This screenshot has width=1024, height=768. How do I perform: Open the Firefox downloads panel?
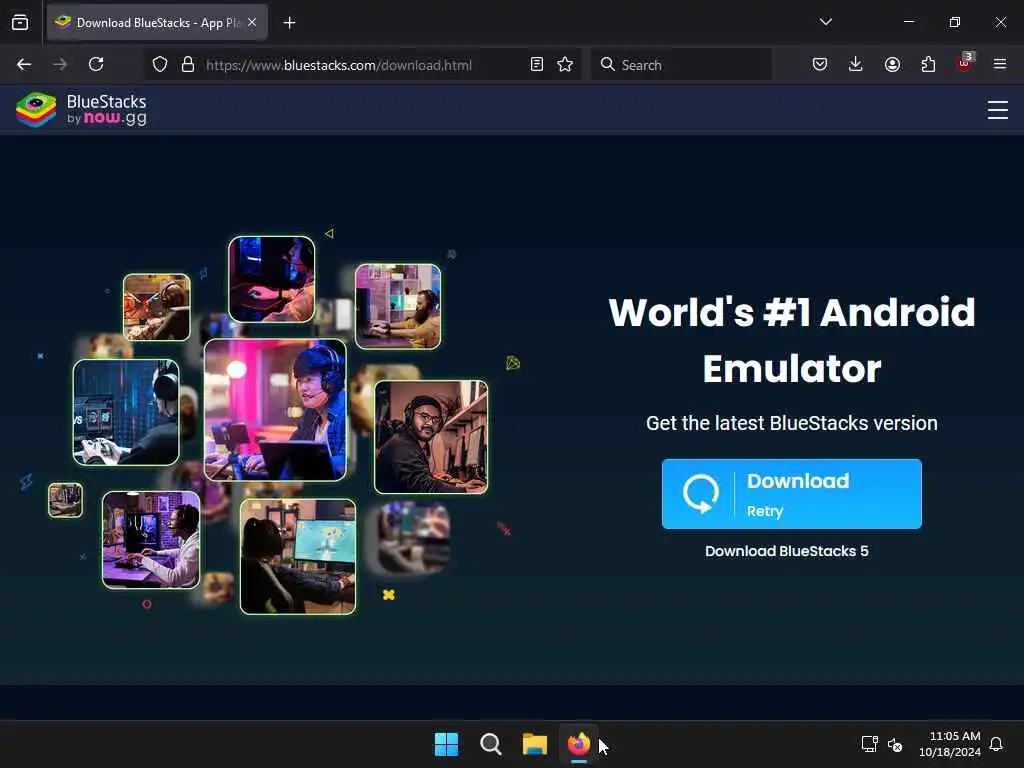pyautogui.click(x=856, y=64)
